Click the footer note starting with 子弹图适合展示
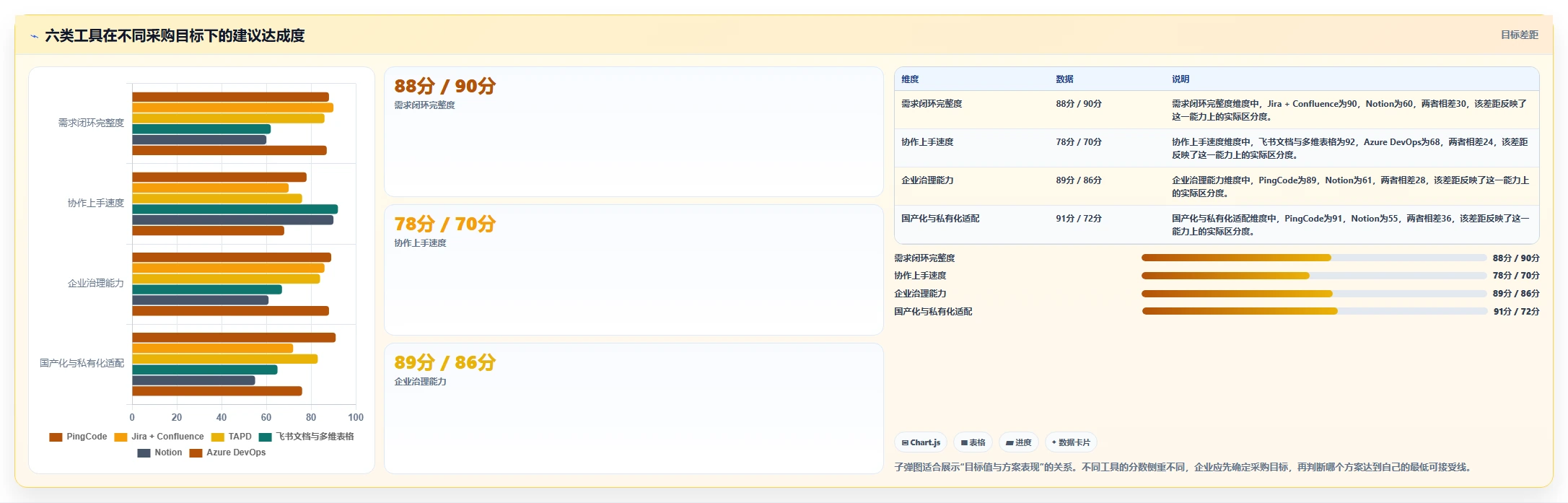Screen dimensions: 1568x503 pos(1183,468)
